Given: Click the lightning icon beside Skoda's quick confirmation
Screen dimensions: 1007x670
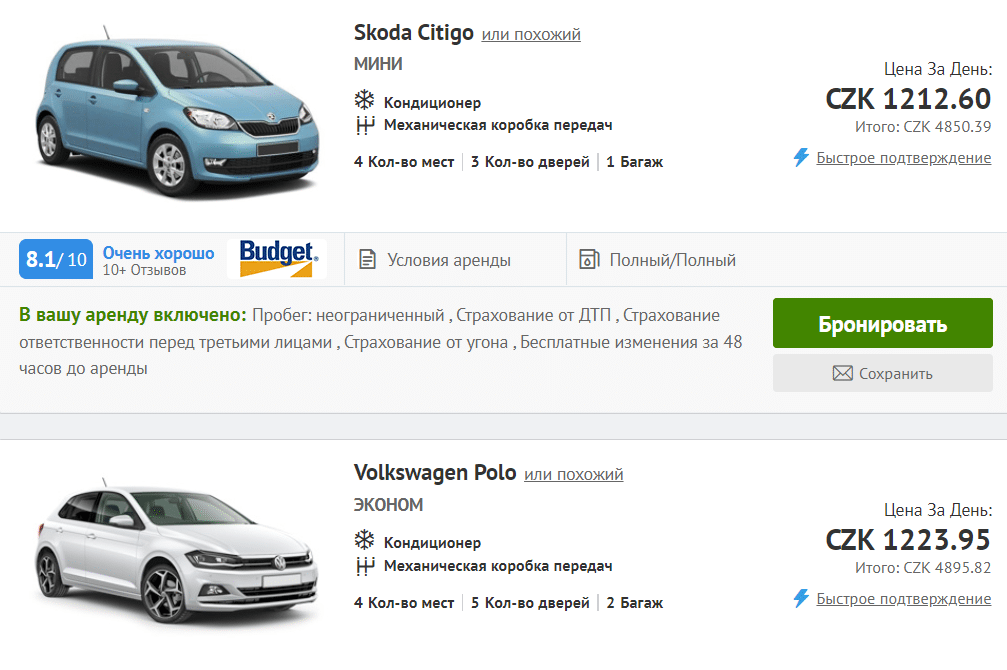Looking at the screenshot, I should click(x=799, y=158).
